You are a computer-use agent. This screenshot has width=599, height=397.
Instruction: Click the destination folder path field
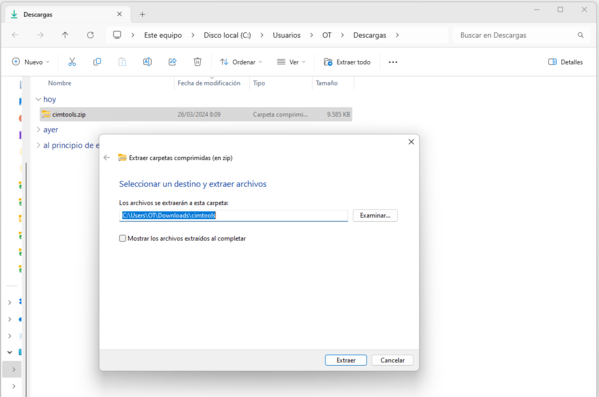[233, 216]
